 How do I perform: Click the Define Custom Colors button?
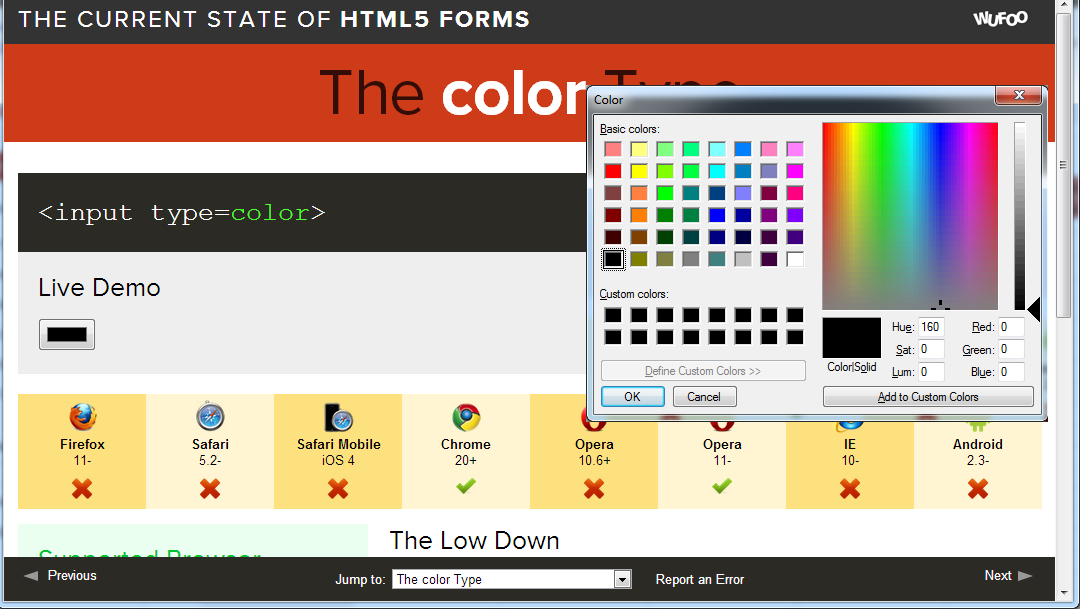click(703, 371)
